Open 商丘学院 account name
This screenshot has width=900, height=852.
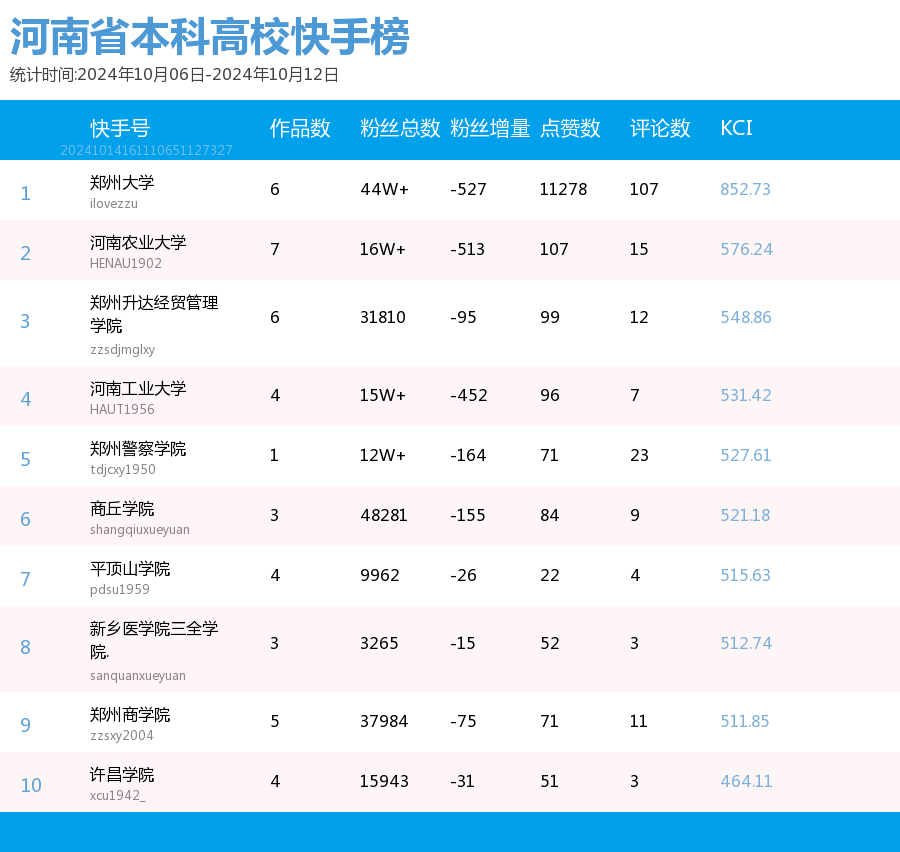coord(122,509)
